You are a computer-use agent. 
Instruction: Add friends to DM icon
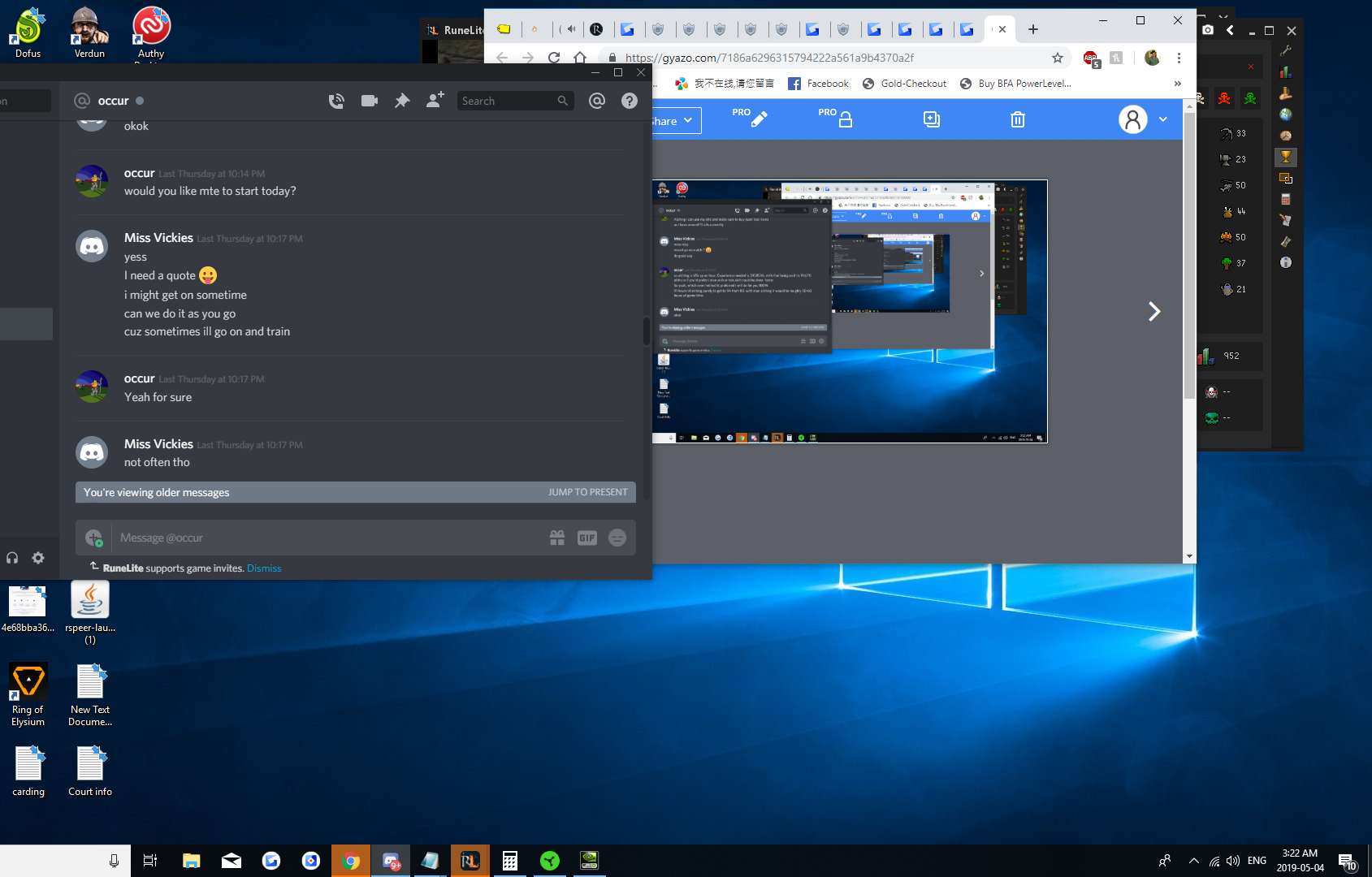click(x=435, y=100)
